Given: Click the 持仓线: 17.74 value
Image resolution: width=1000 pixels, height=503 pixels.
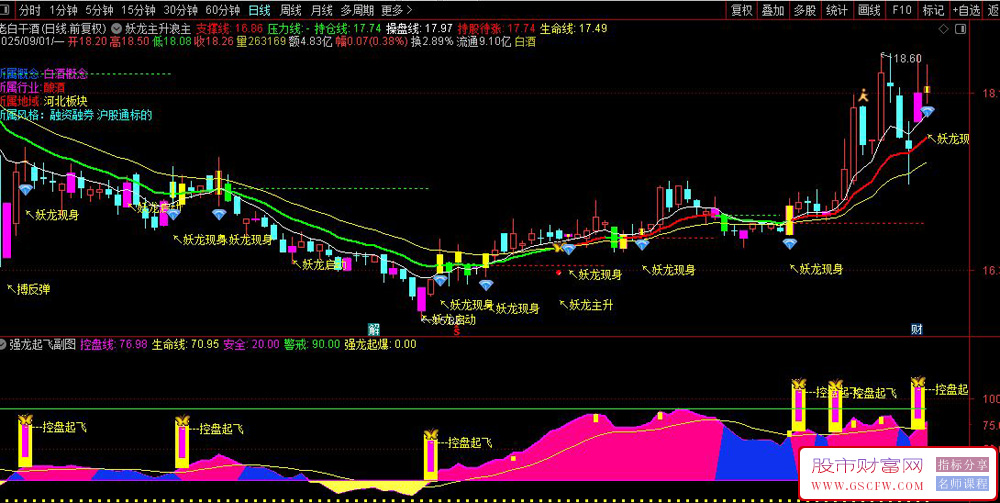Looking at the screenshot, I should pos(347,29).
